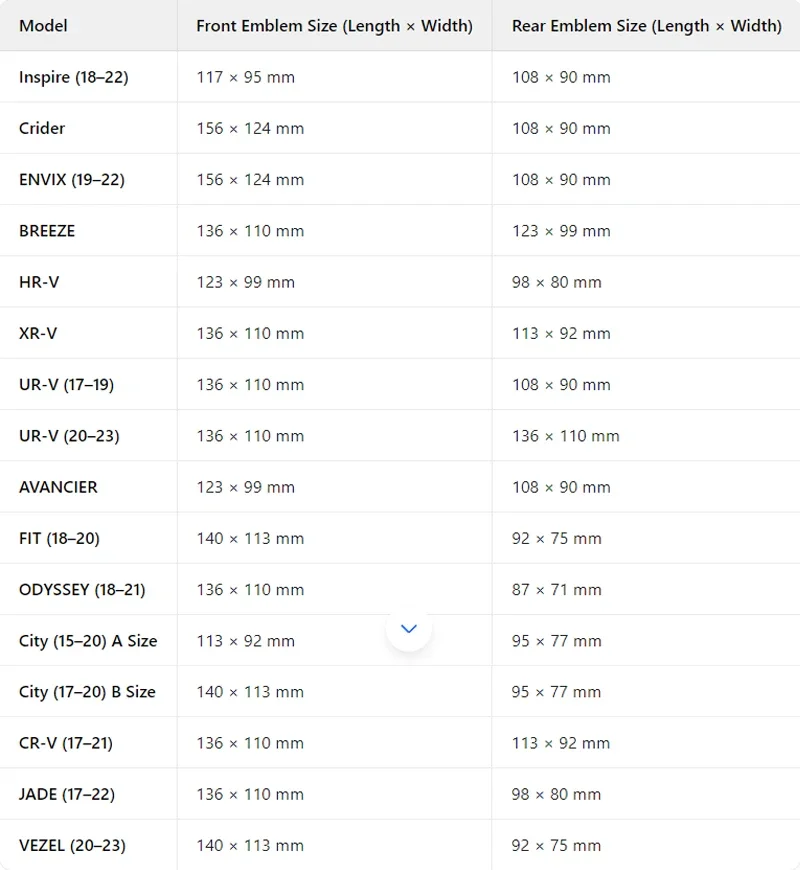Click the FIT (18–20) row label
800x870 pixels.
point(59,538)
